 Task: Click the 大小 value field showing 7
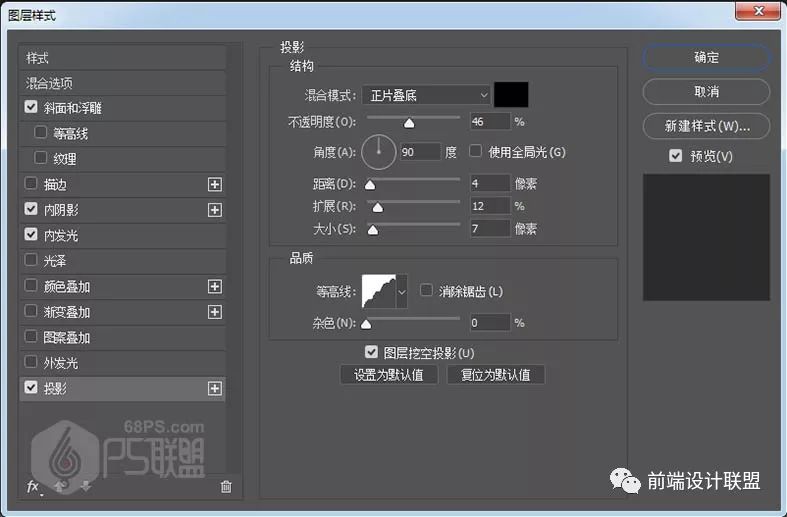point(490,229)
